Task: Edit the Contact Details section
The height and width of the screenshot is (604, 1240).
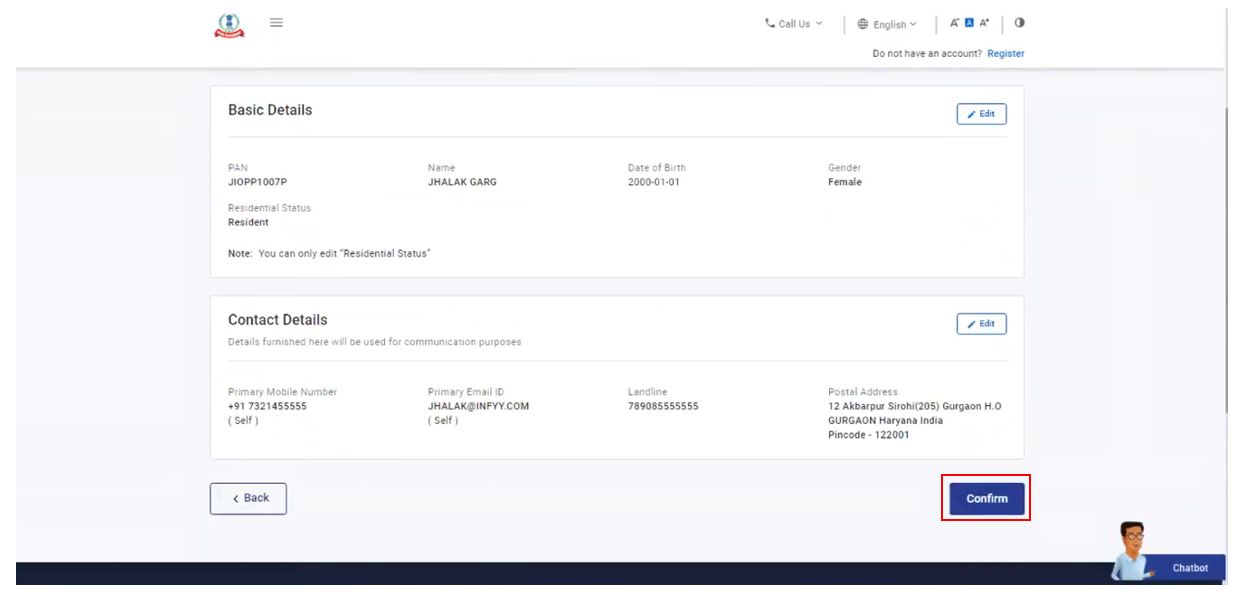Action: pyautogui.click(x=981, y=324)
